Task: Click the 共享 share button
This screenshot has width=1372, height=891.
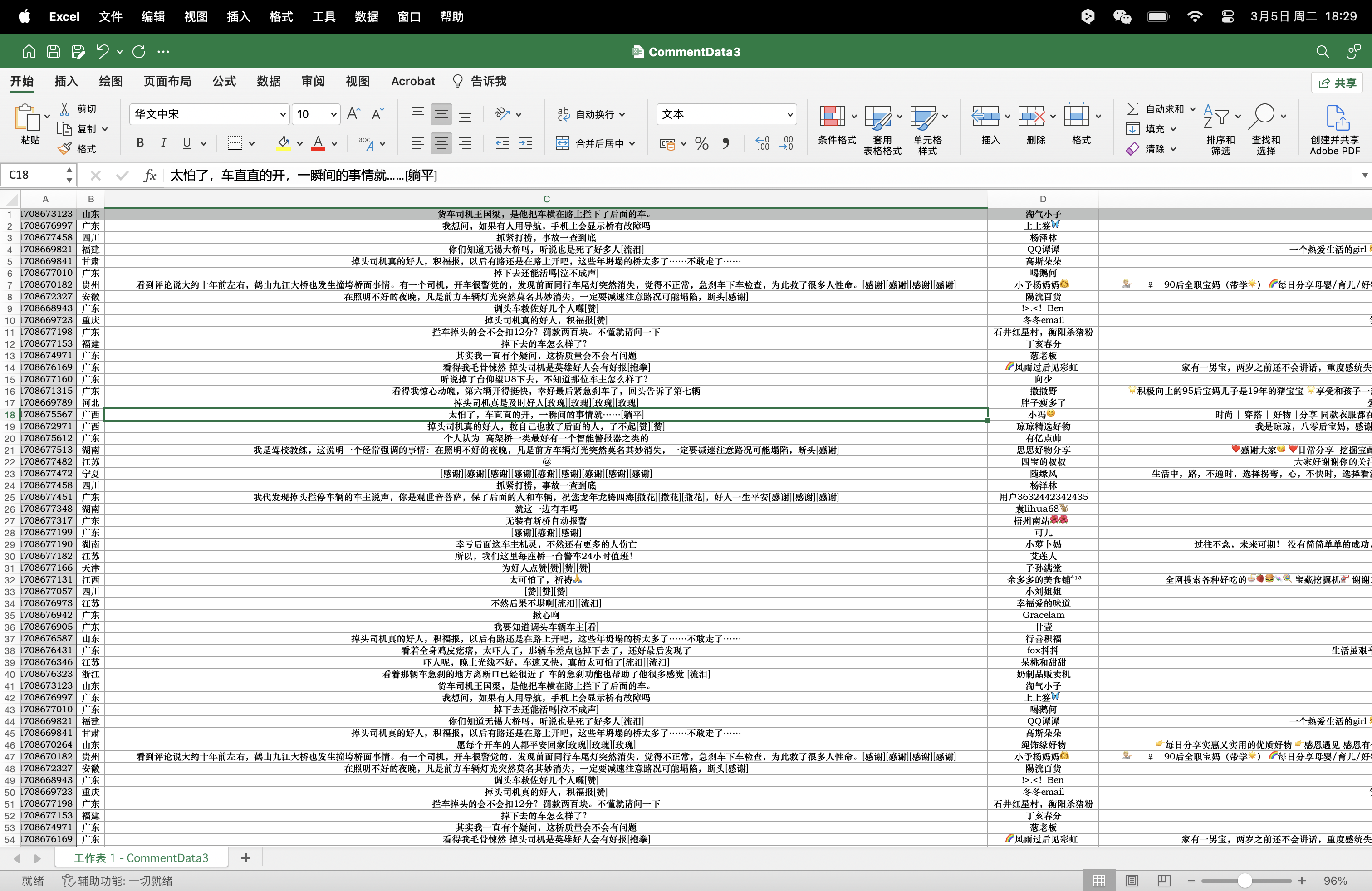Action: (x=1338, y=83)
